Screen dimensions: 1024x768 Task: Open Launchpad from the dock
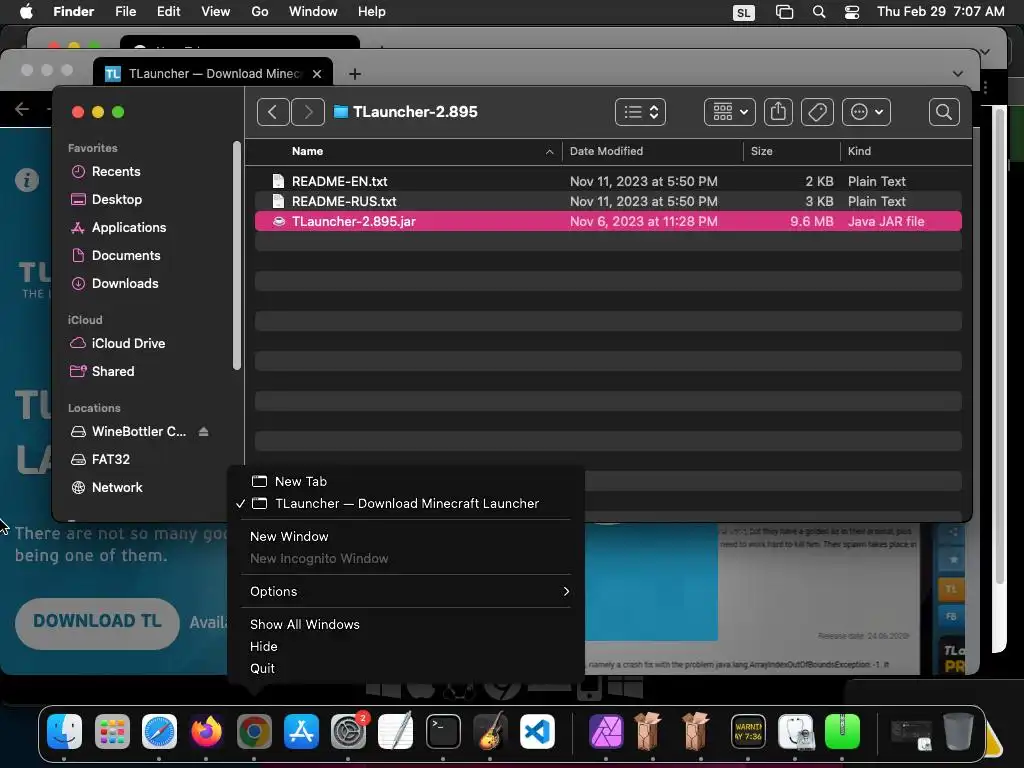pyautogui.click(x=112, y=731)
